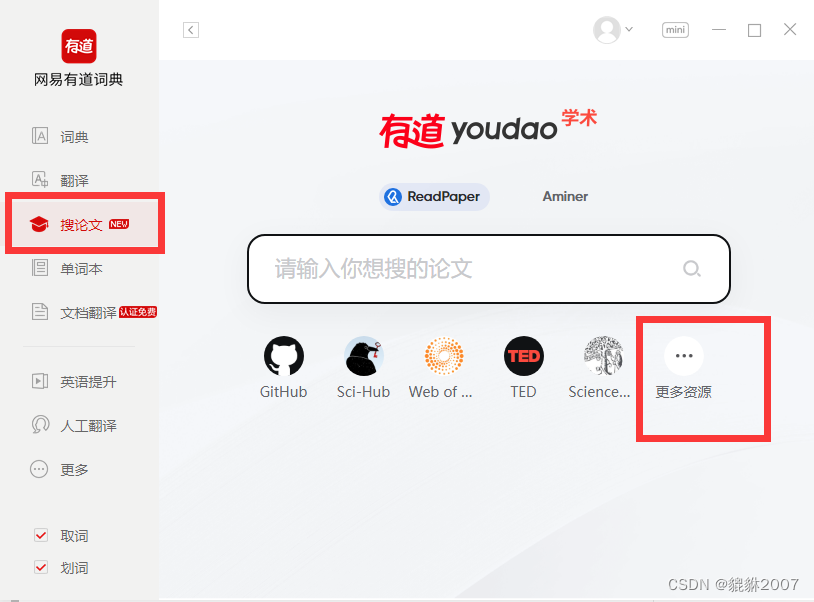The width and height of the screenshot is (814, 602).
Task: Open the GitHub shortcut icon
Action: [x=283, y=356]
